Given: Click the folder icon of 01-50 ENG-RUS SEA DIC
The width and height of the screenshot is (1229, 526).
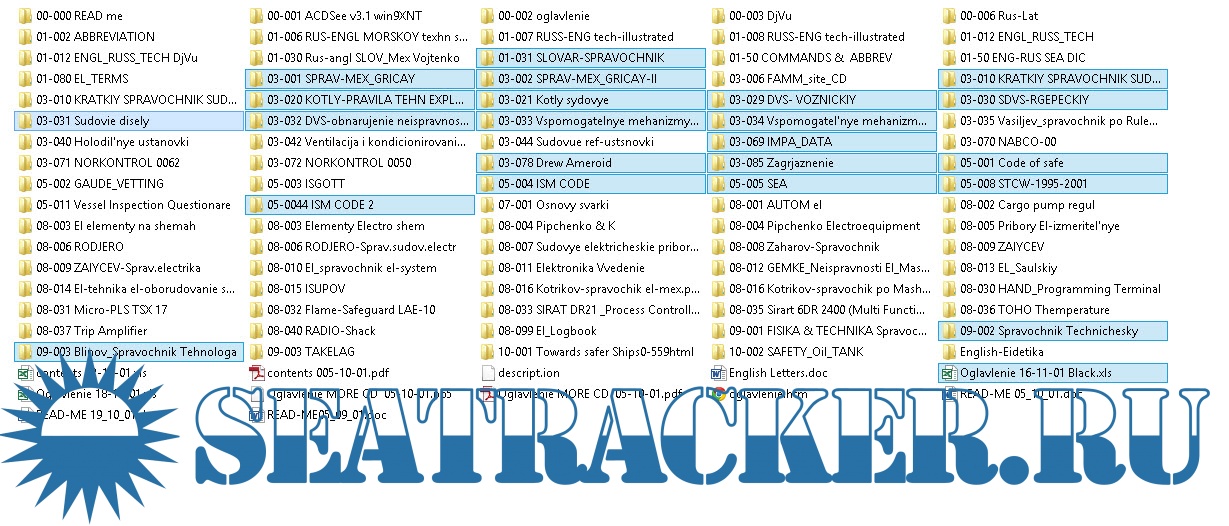Looking at the screenshot, I should tap(949, 58).
